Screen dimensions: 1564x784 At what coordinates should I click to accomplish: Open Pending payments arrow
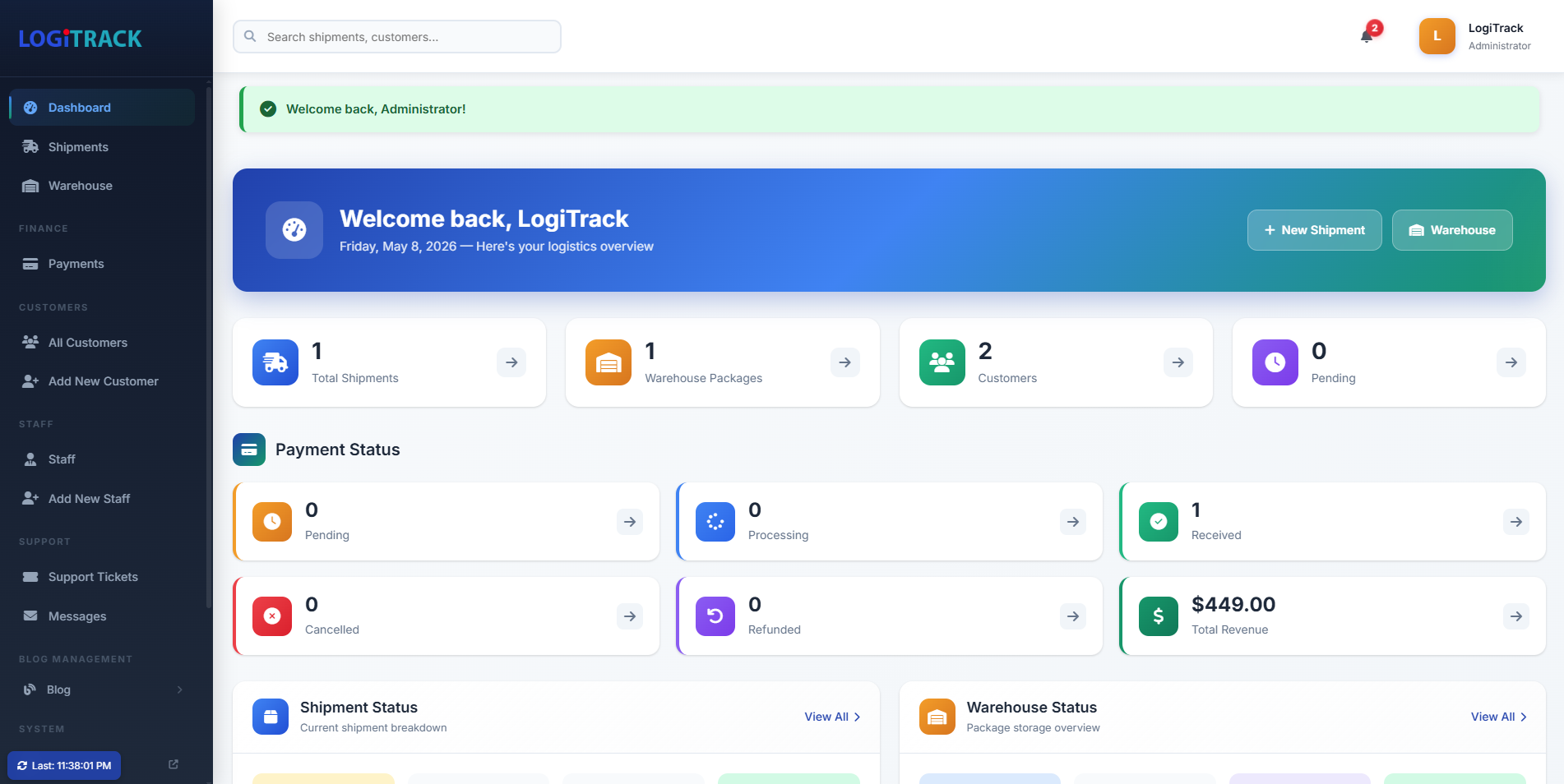point(630,522)
